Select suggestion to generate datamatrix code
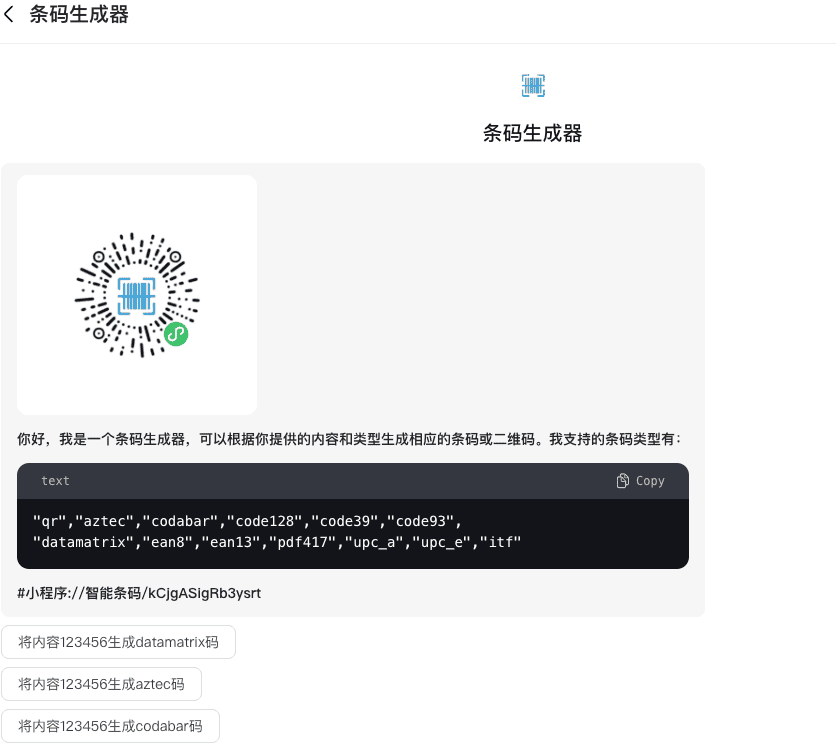 pyautogui.click(x=118, y=643)
